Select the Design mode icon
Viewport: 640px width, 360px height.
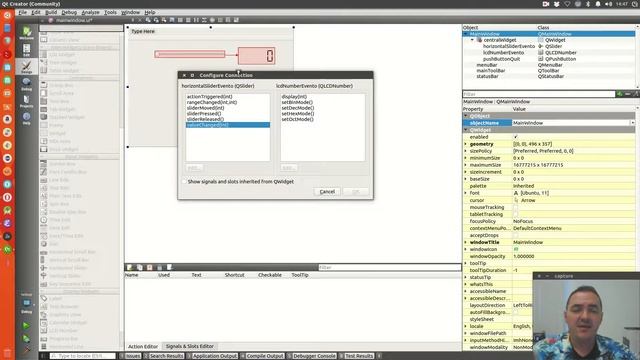[27, 67]
